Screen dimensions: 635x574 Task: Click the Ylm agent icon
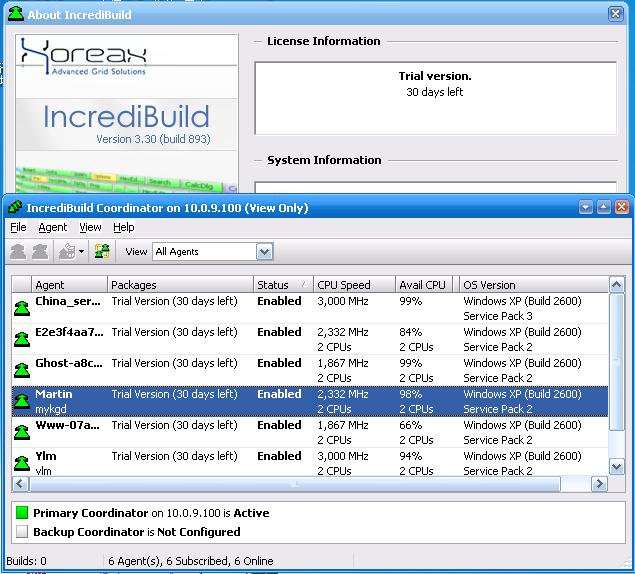tap(22, 463)
